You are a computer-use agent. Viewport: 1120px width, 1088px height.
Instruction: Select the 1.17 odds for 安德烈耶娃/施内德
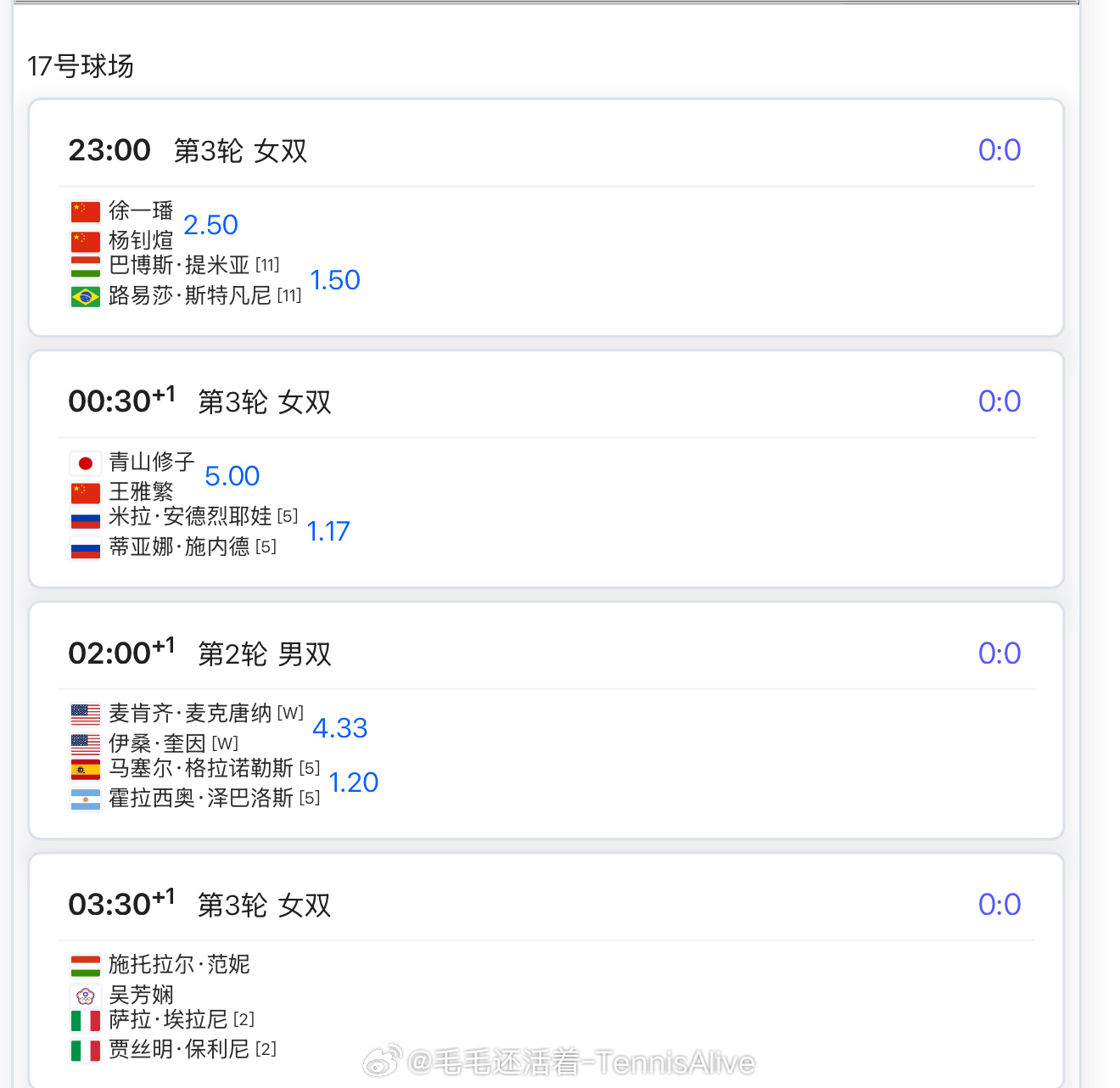pos(328,531)
